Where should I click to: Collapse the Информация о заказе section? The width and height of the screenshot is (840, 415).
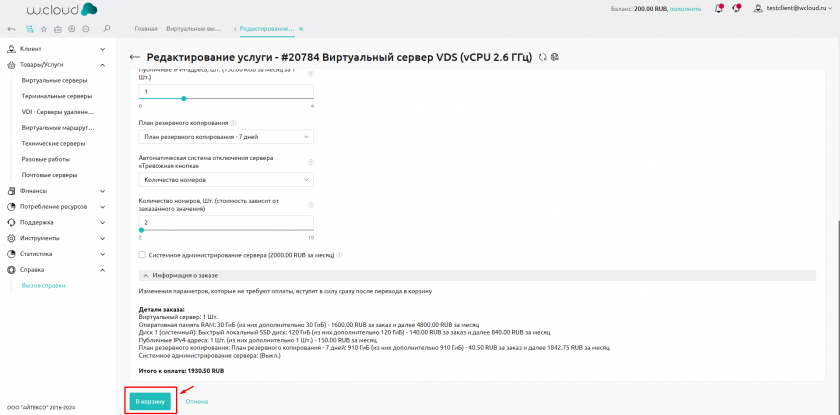pos(144,274)
